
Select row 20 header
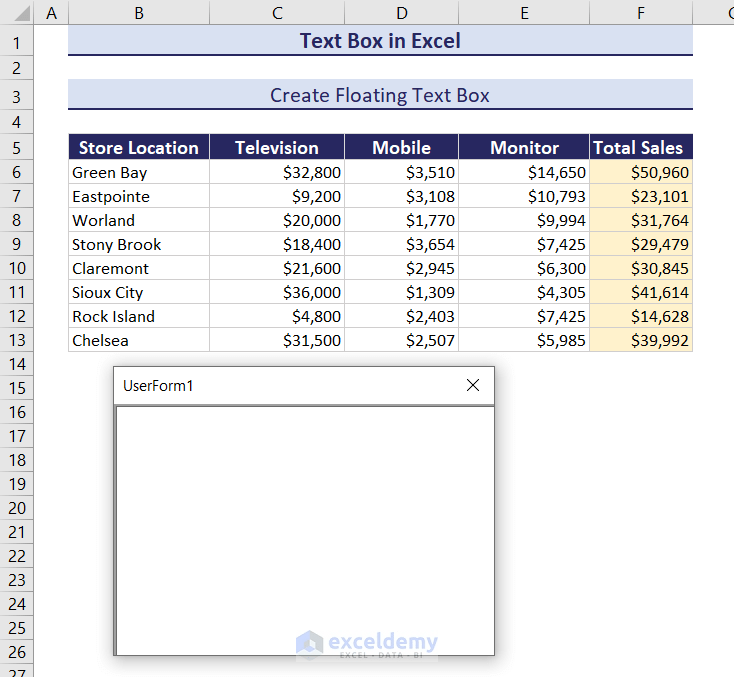16,508
